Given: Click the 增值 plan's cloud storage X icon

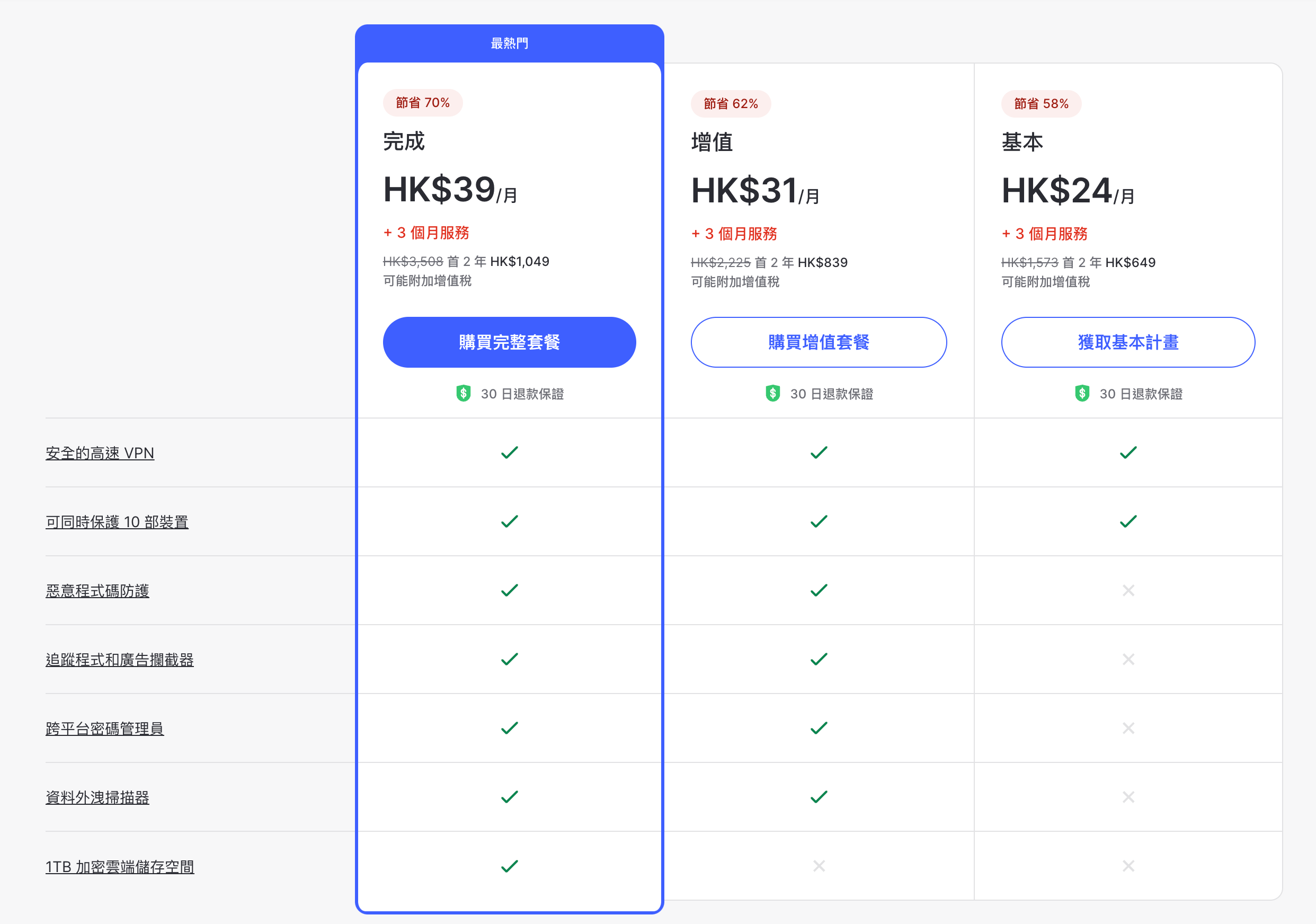Looking at the screenshot, I should tap(819, 866).
